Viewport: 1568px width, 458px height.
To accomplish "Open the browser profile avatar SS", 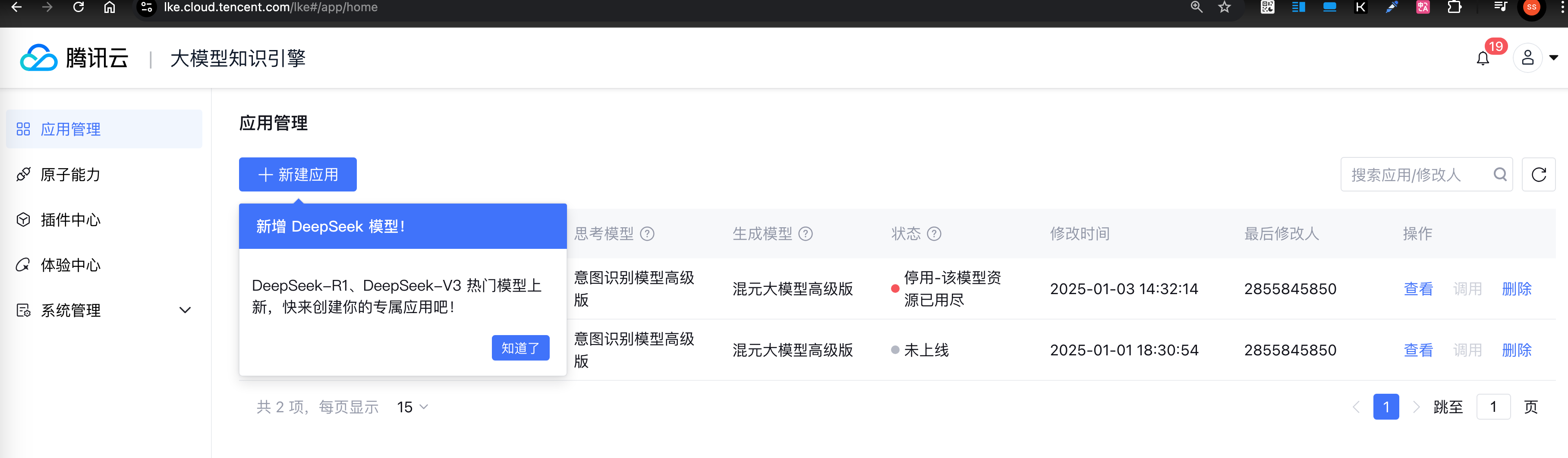I will point(1531,7).
